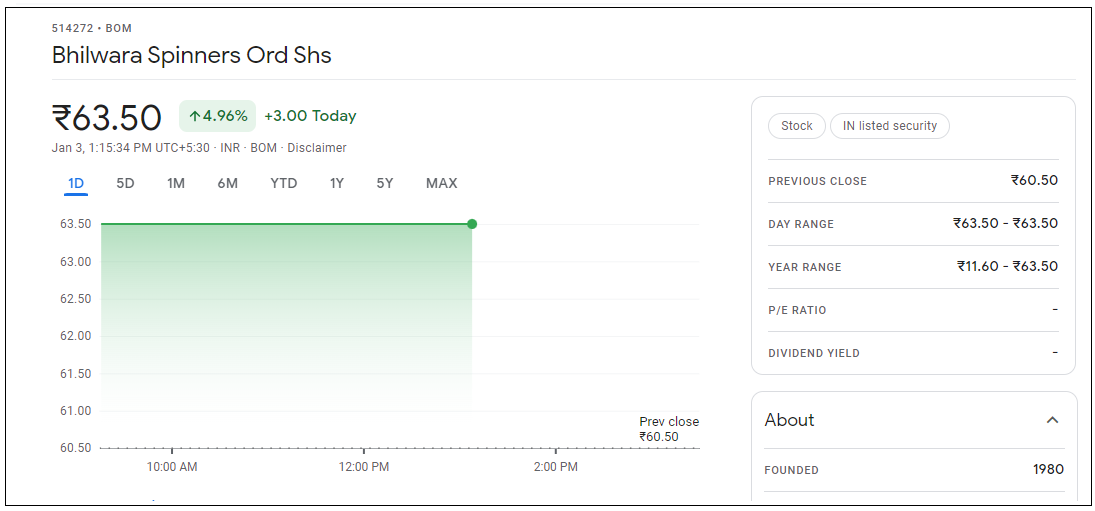
Task: Select the MAX time range tab
Action: pos(441,183)
